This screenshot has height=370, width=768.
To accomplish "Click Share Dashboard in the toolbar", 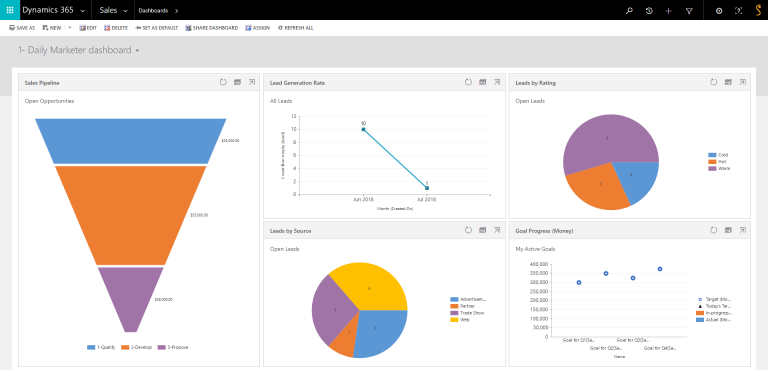I will coord(212,28).
